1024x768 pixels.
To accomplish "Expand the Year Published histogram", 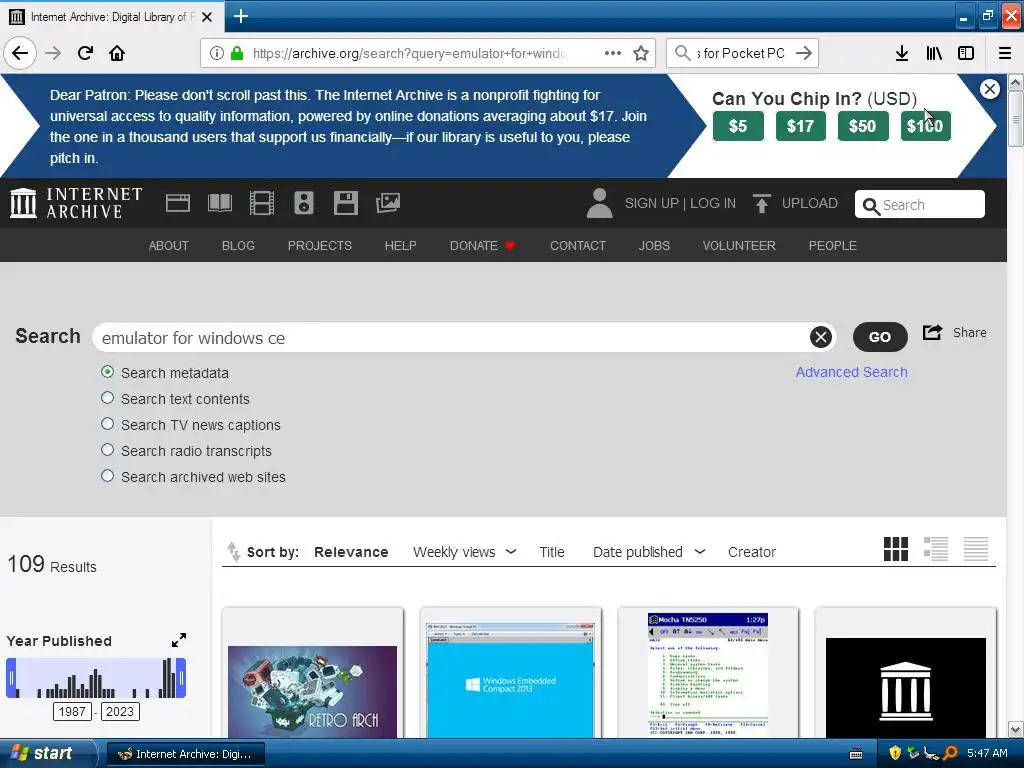I will [179, 640].
